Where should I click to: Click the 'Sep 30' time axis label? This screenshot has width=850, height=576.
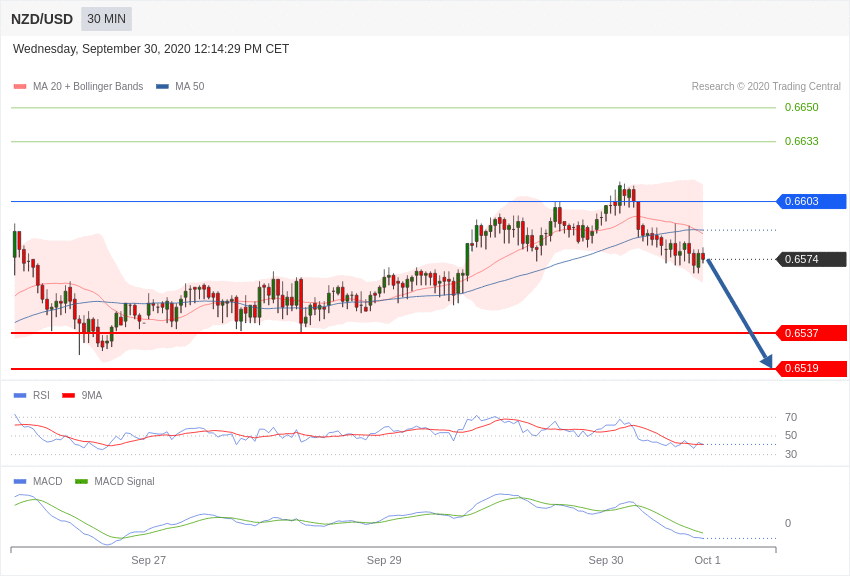[606, 560]
